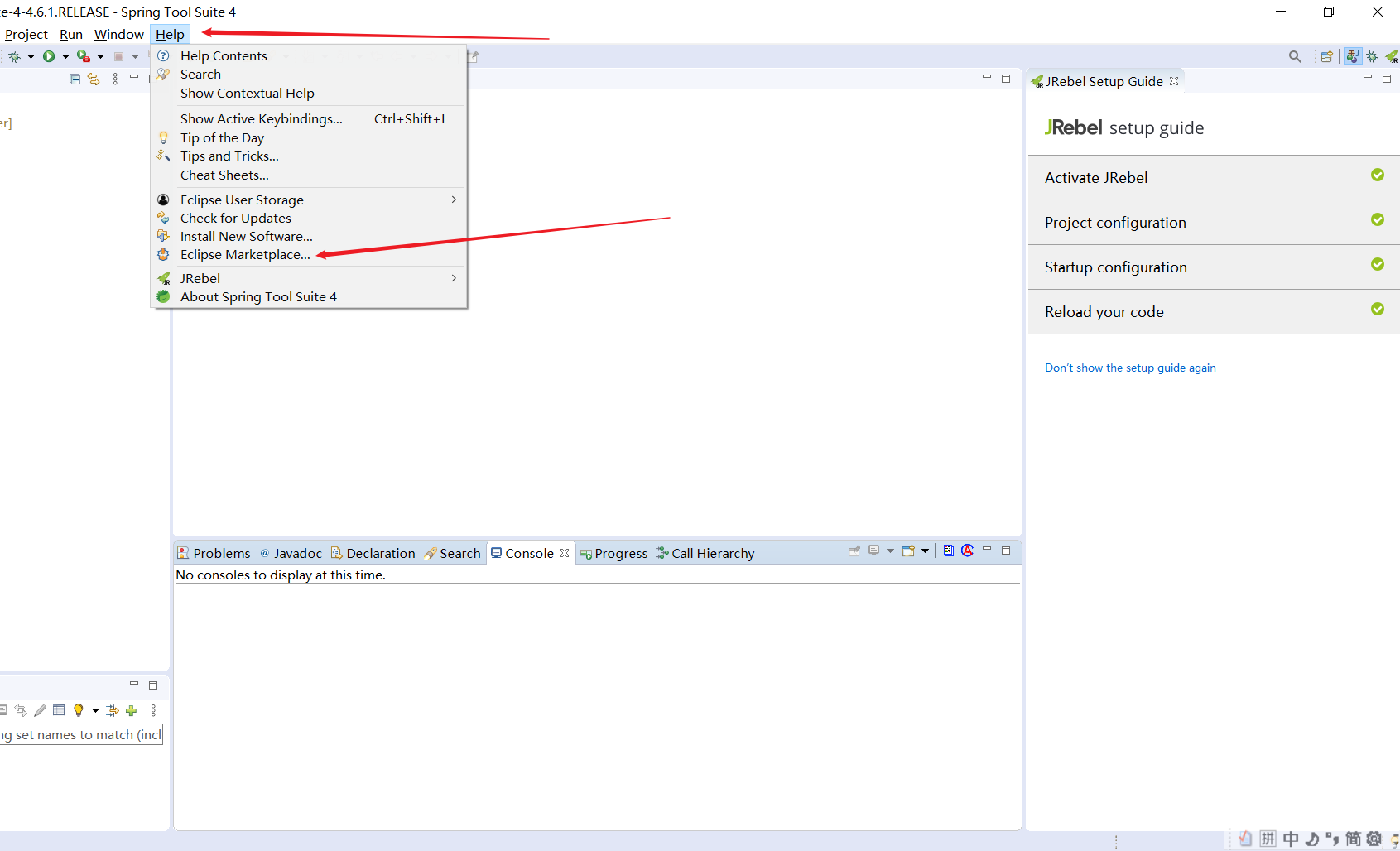1400x851 pixels.
Task: Click the red A circle icon in Console toolbar
Action: click(967, 551)
